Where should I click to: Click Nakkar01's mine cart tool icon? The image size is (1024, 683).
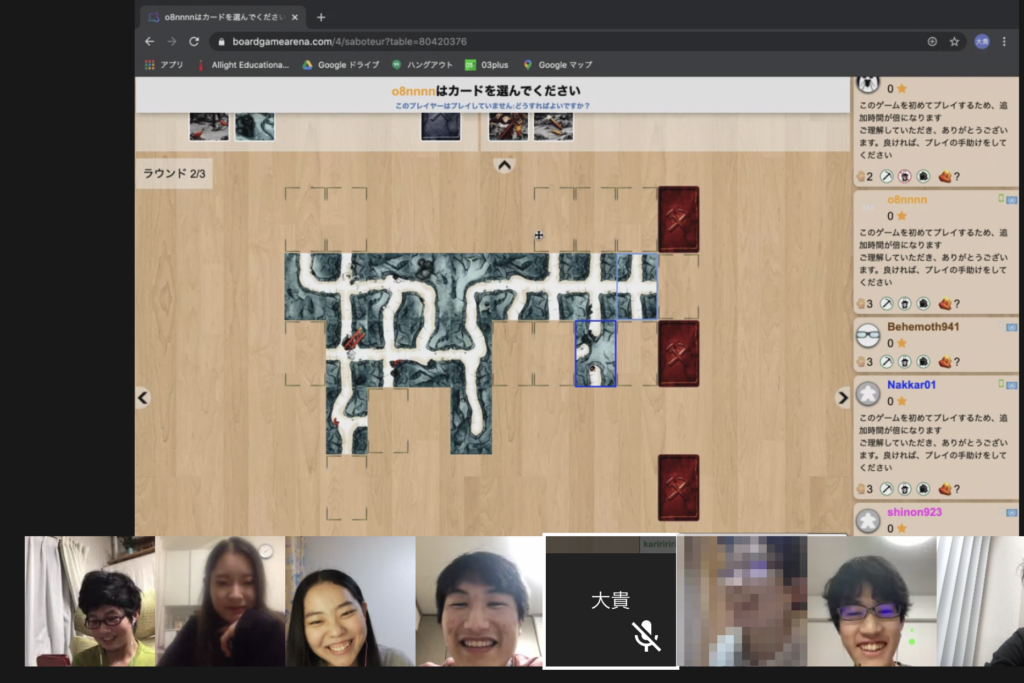tap(923, 489)
